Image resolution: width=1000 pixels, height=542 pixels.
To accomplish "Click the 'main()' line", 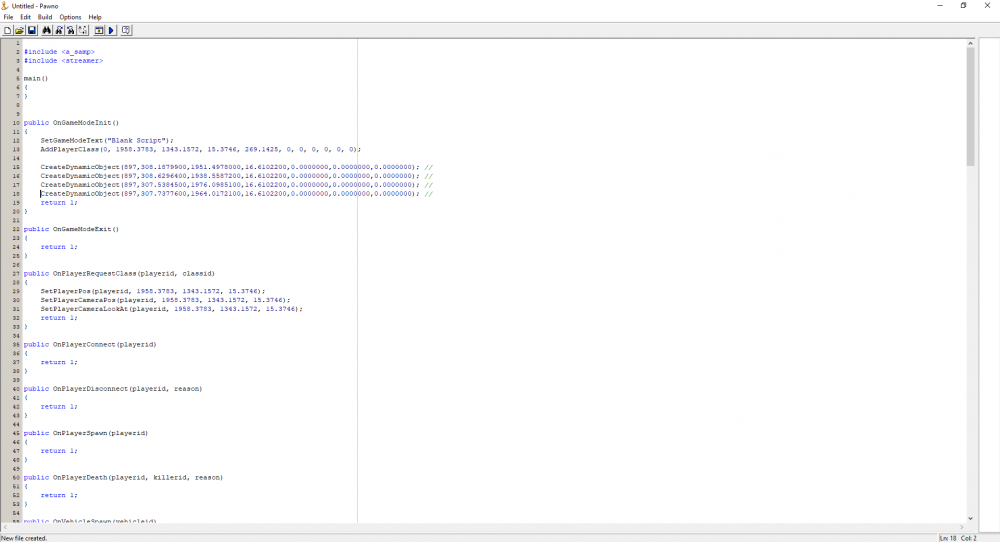I will 36,78.
